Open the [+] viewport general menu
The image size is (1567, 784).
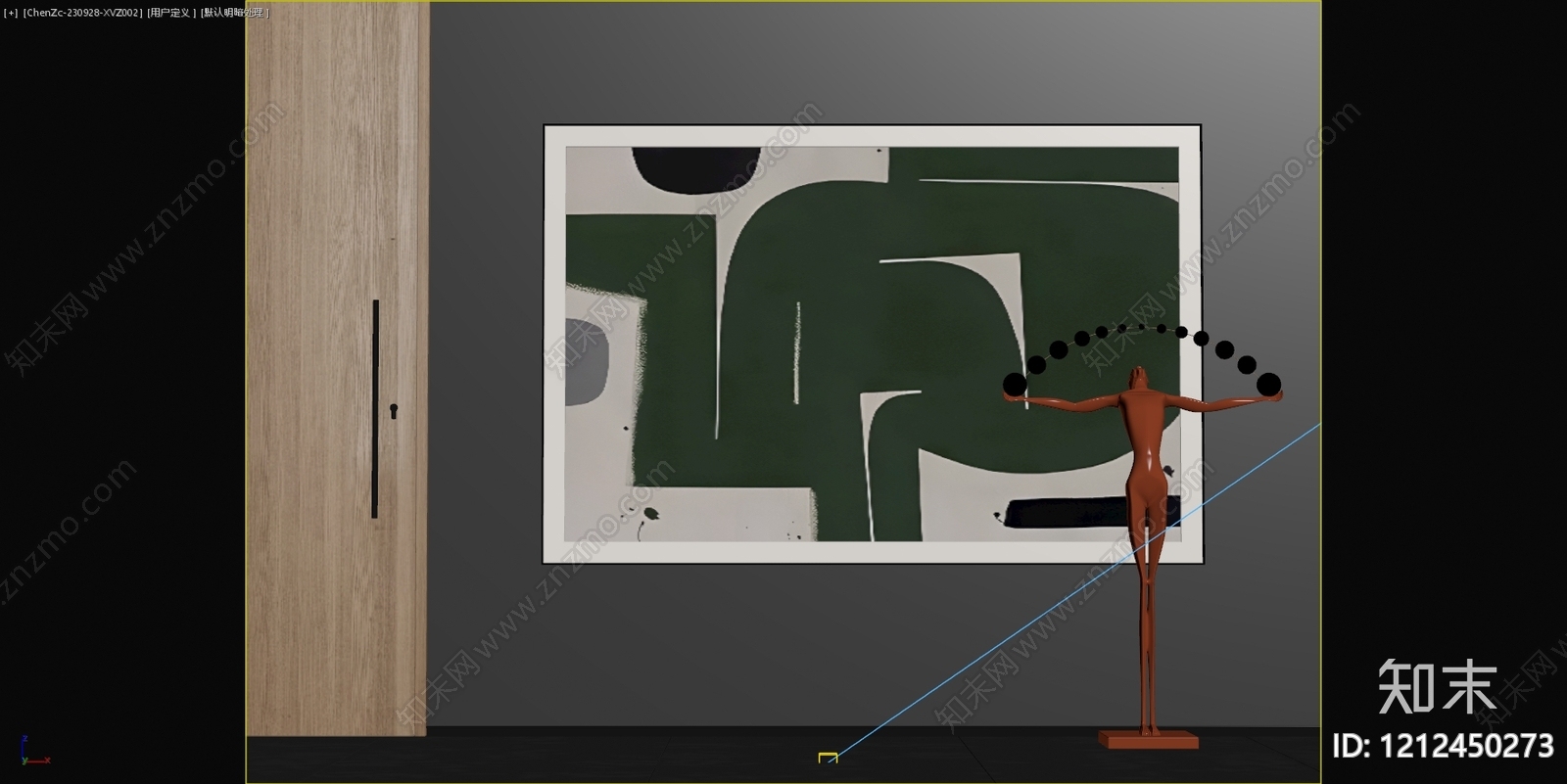[11, 13]
